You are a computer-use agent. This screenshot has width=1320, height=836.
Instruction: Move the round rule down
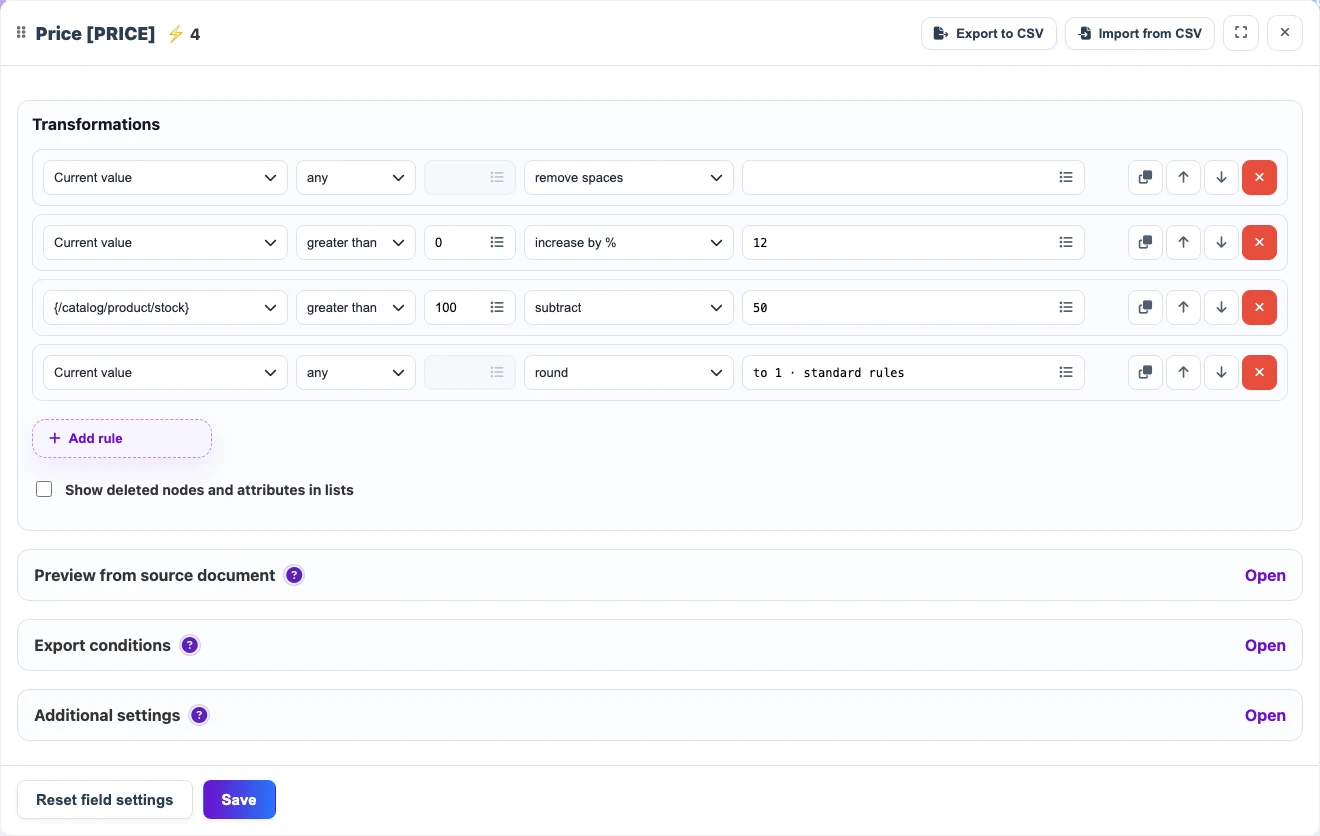coord(1221,372)
